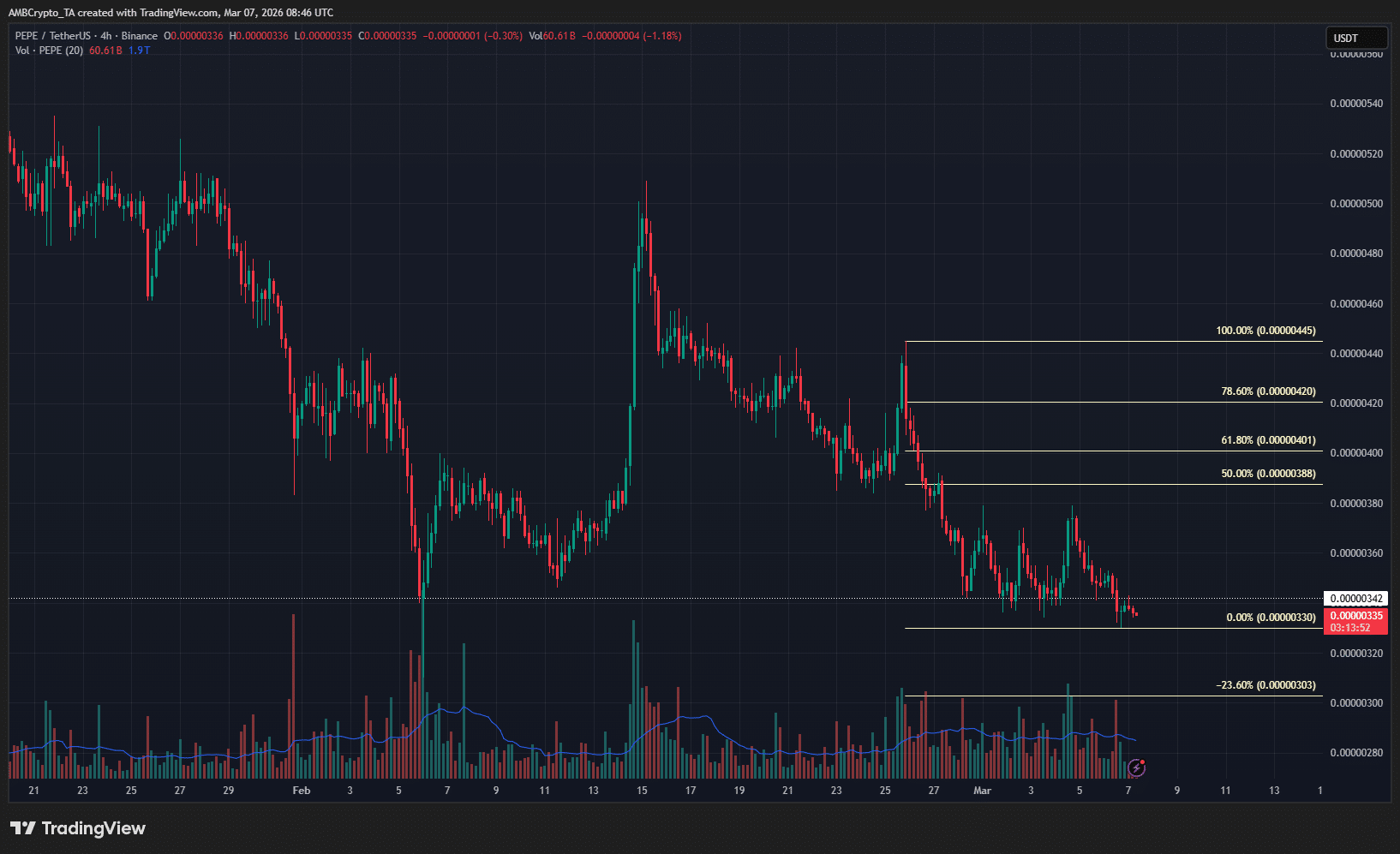
Task: Select the current price label 0.00000335
Action: tap(1356, 615)
